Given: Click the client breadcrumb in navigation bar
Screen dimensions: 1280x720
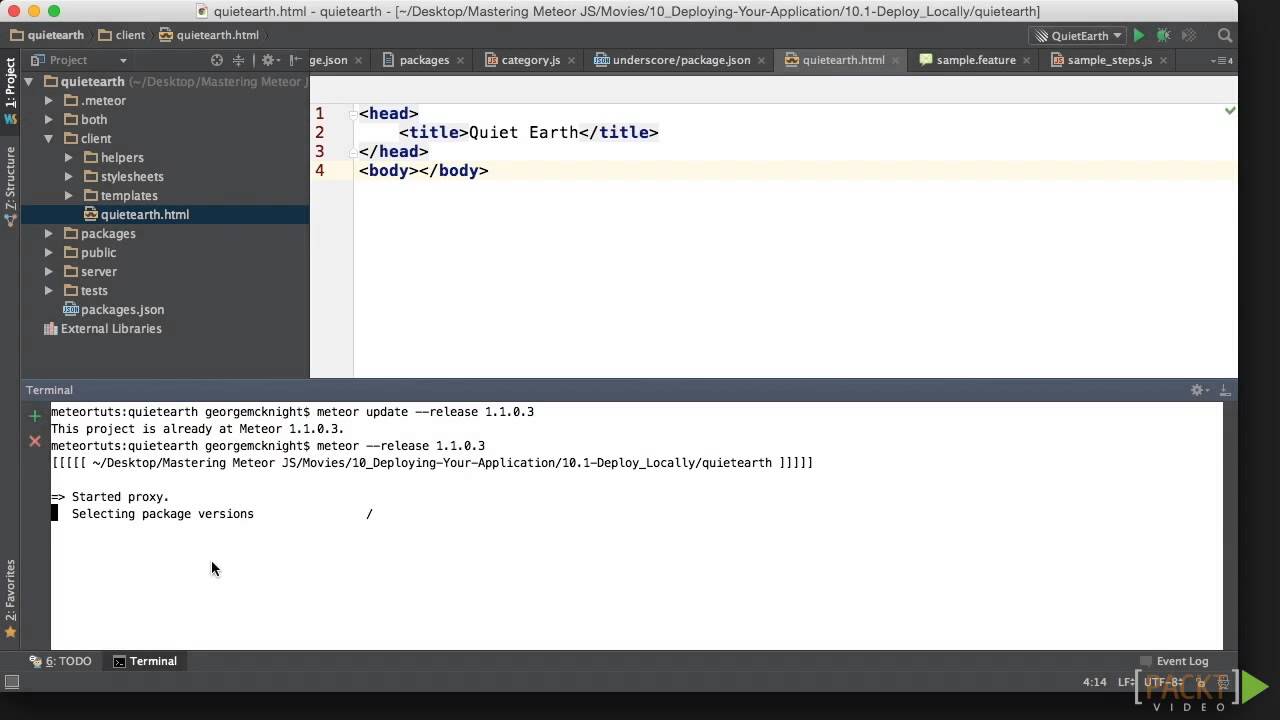Looking at the screenshot, I should pyautogui.click(x=122, y=35).
